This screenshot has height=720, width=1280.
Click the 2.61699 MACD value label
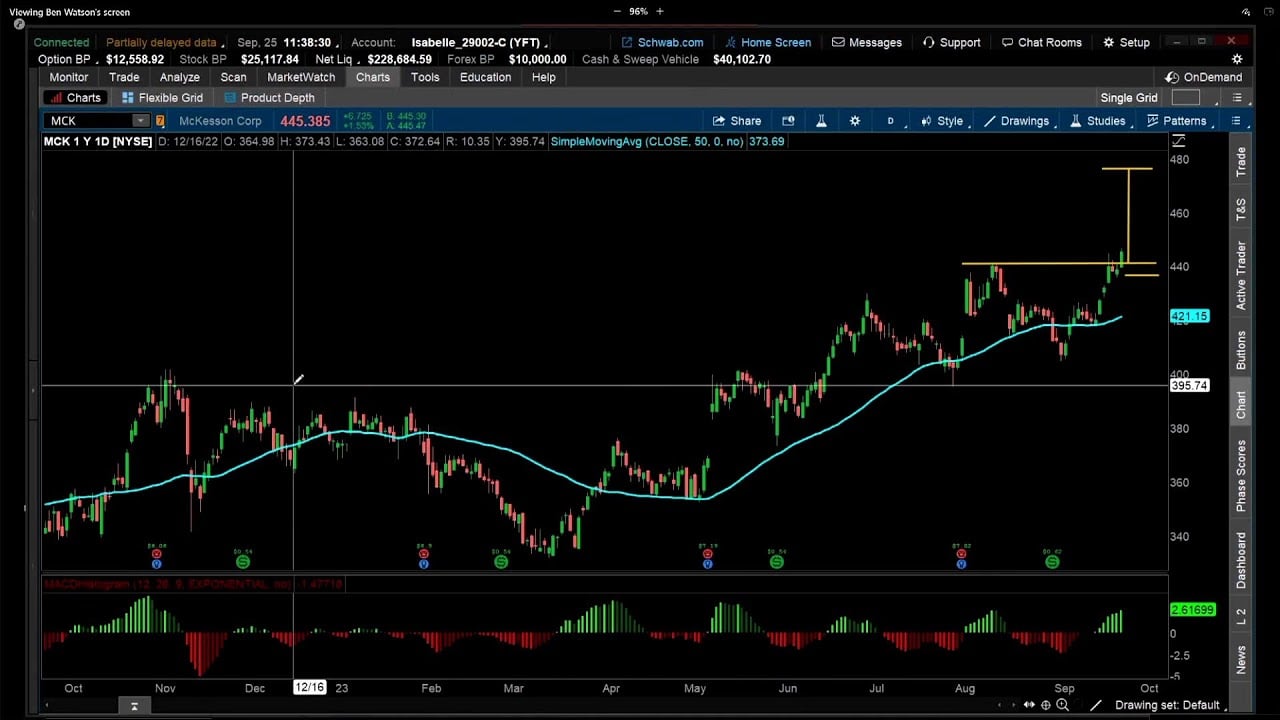coord(1191,609)
